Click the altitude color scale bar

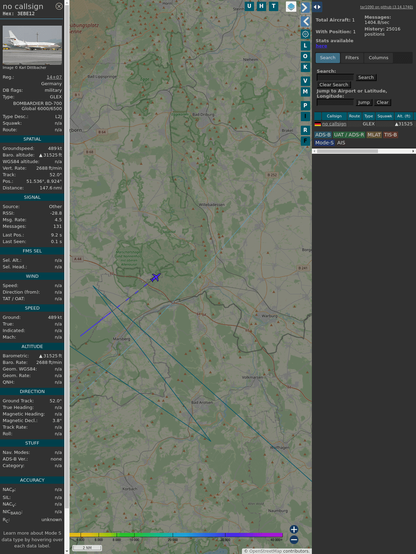point(176,535)
